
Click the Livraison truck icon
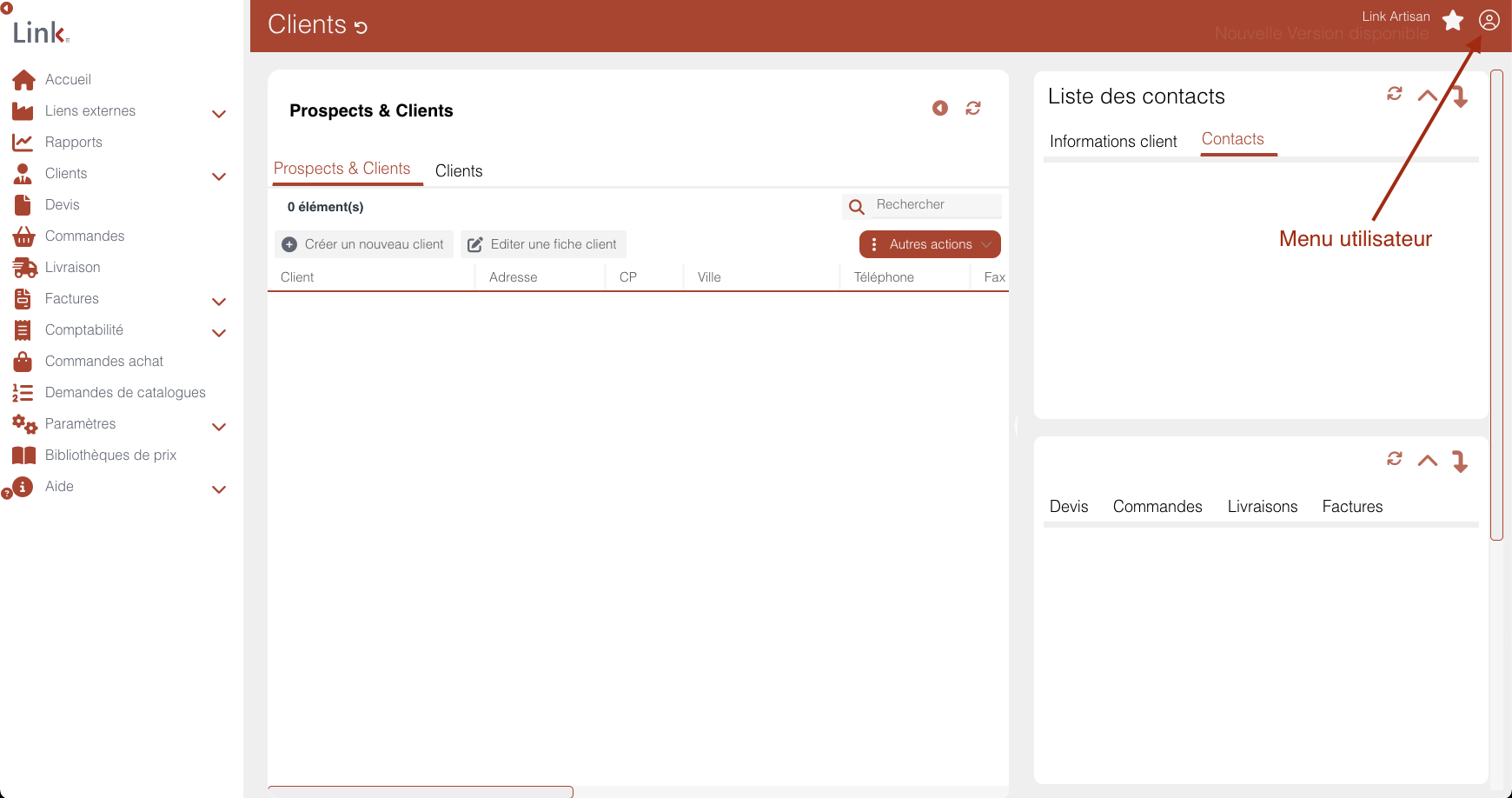tap(24, 268)
